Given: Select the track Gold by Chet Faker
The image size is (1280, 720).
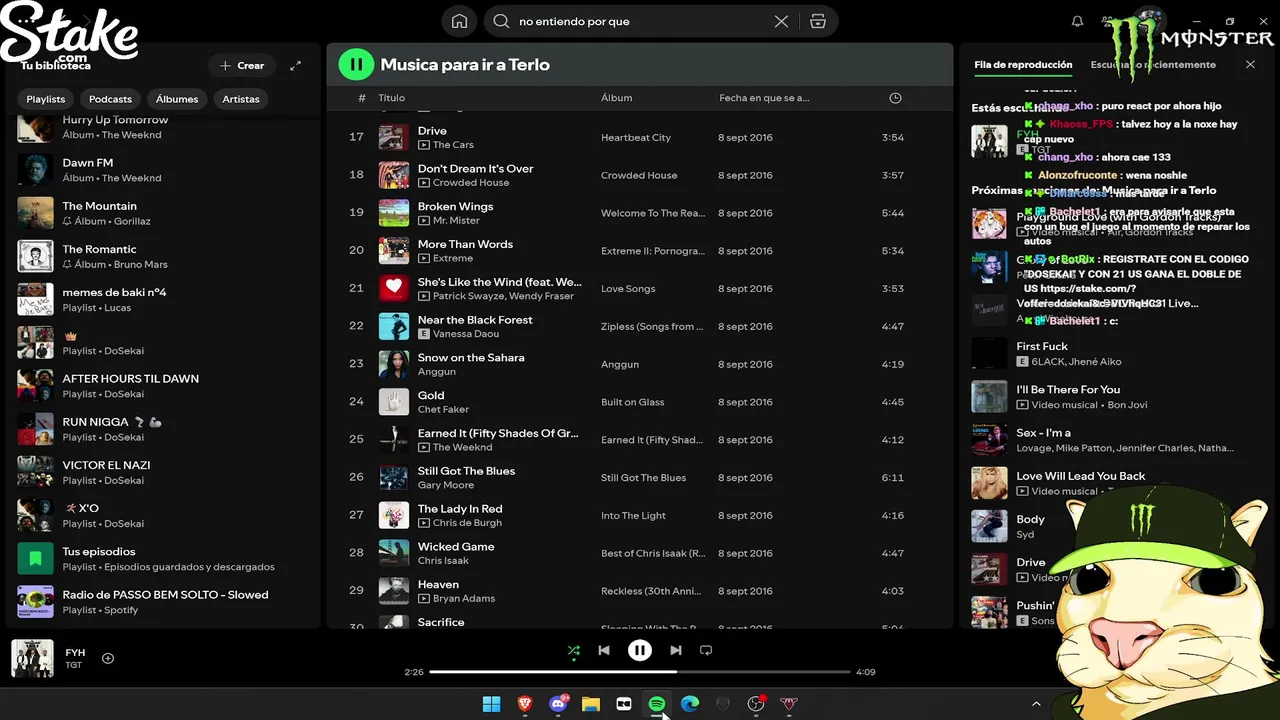Looking at the screenshot, I should 639,402.
